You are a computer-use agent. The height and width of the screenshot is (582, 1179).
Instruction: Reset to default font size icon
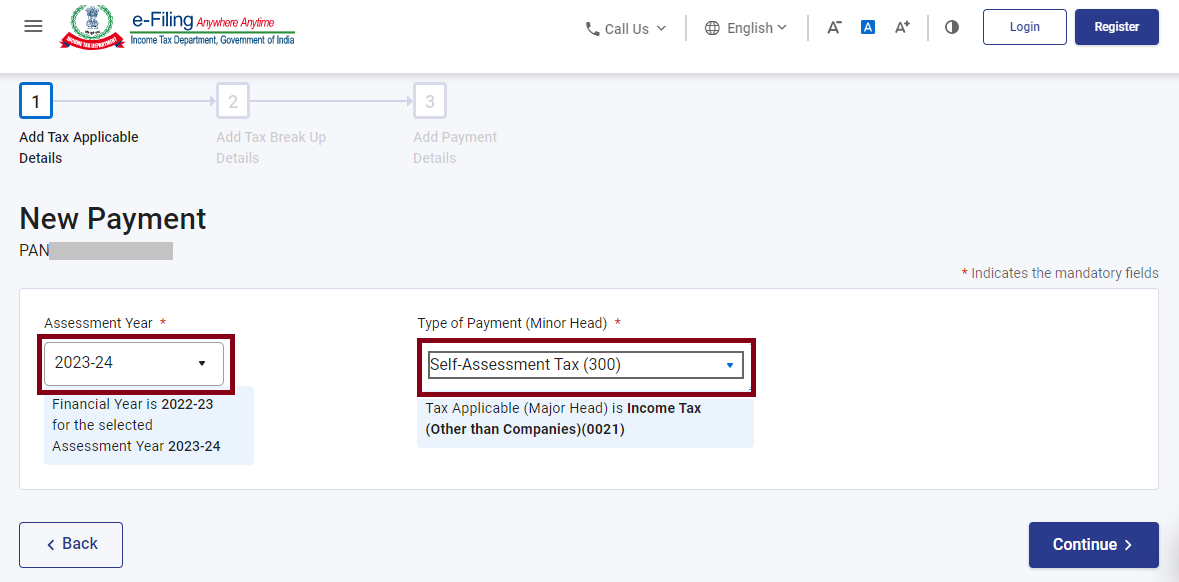[868, 27]
